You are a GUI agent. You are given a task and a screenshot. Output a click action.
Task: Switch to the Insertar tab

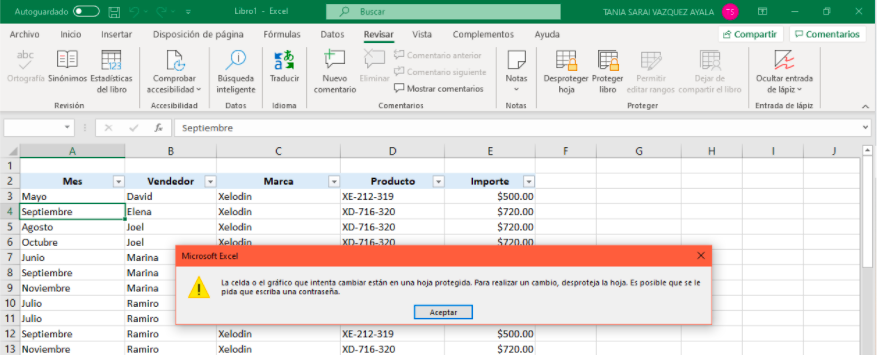point(116,34)
